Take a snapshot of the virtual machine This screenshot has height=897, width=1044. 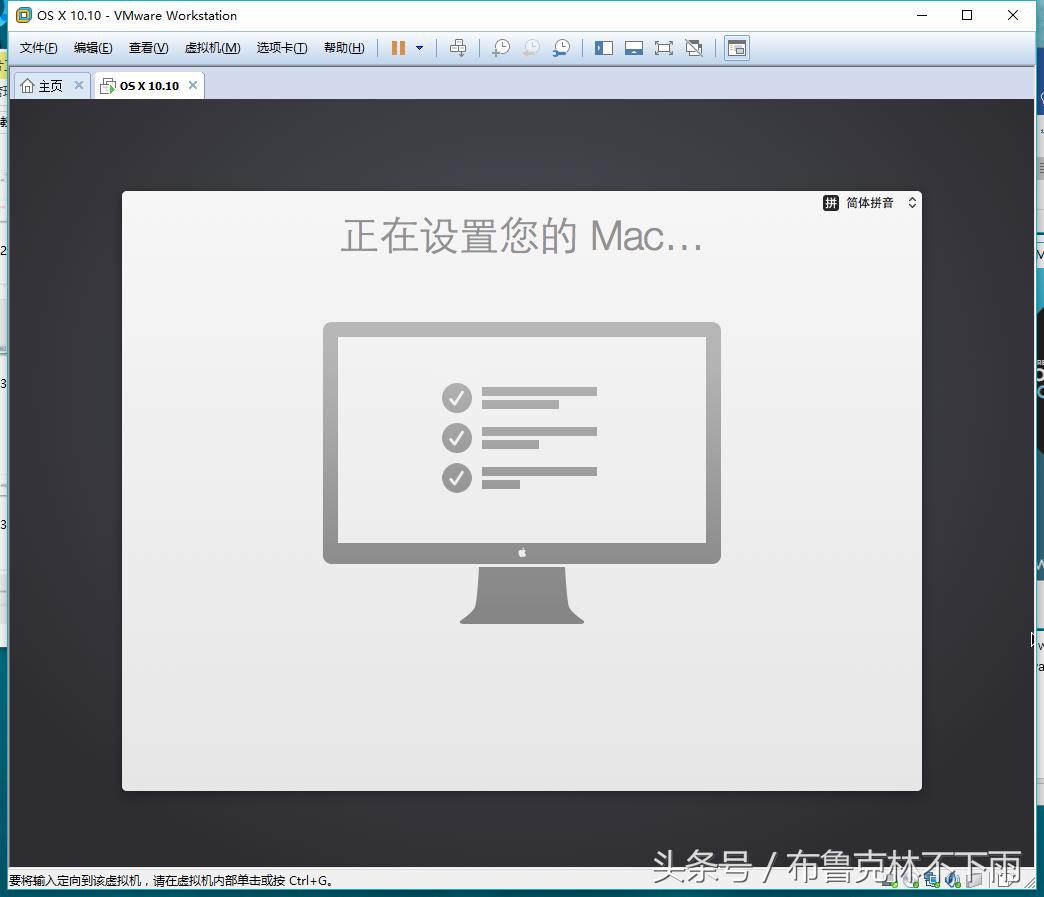pyautogui.click(x=500, y=47)
